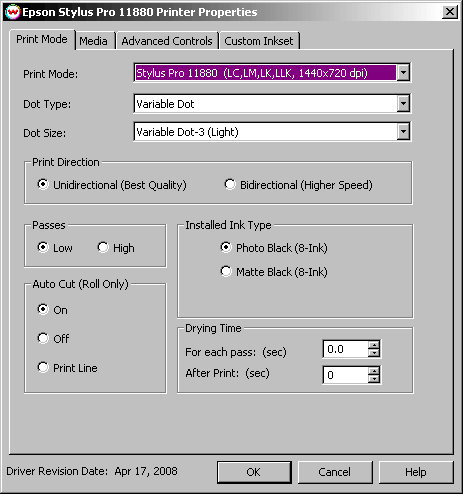Decrease the After Print drying time
Viewport: 463px width, 494px height.
pyautogui.click(x=374, y=379)
